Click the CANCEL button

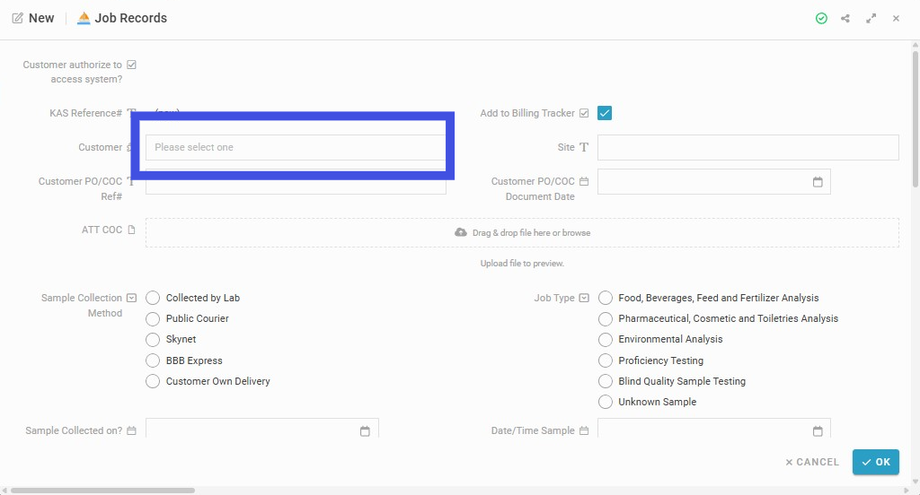point(812,462)
